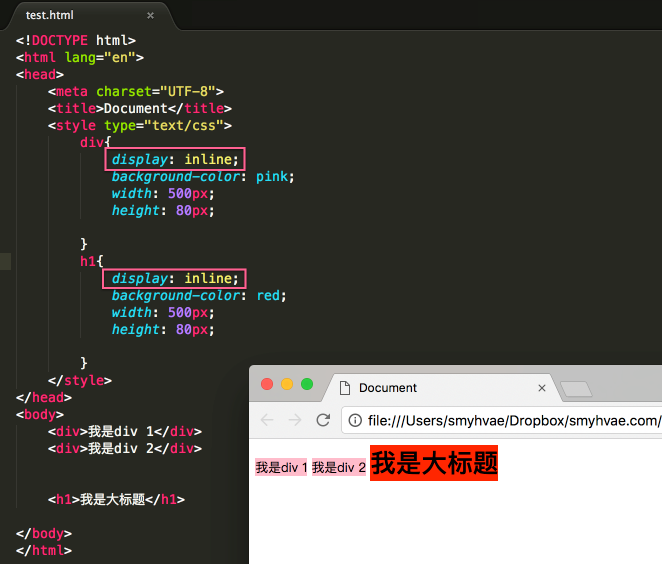This screenshot has height=564, width=662.
Task: Click 'background-color: red;' line
Action: click(199, 296)
